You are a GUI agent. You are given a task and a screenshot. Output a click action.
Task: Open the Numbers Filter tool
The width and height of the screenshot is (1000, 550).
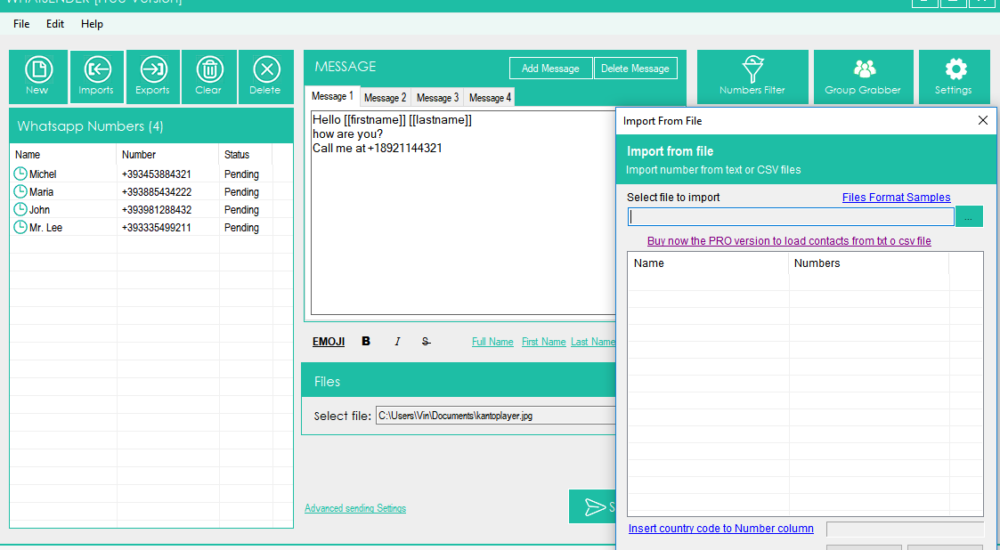(753, 77)
